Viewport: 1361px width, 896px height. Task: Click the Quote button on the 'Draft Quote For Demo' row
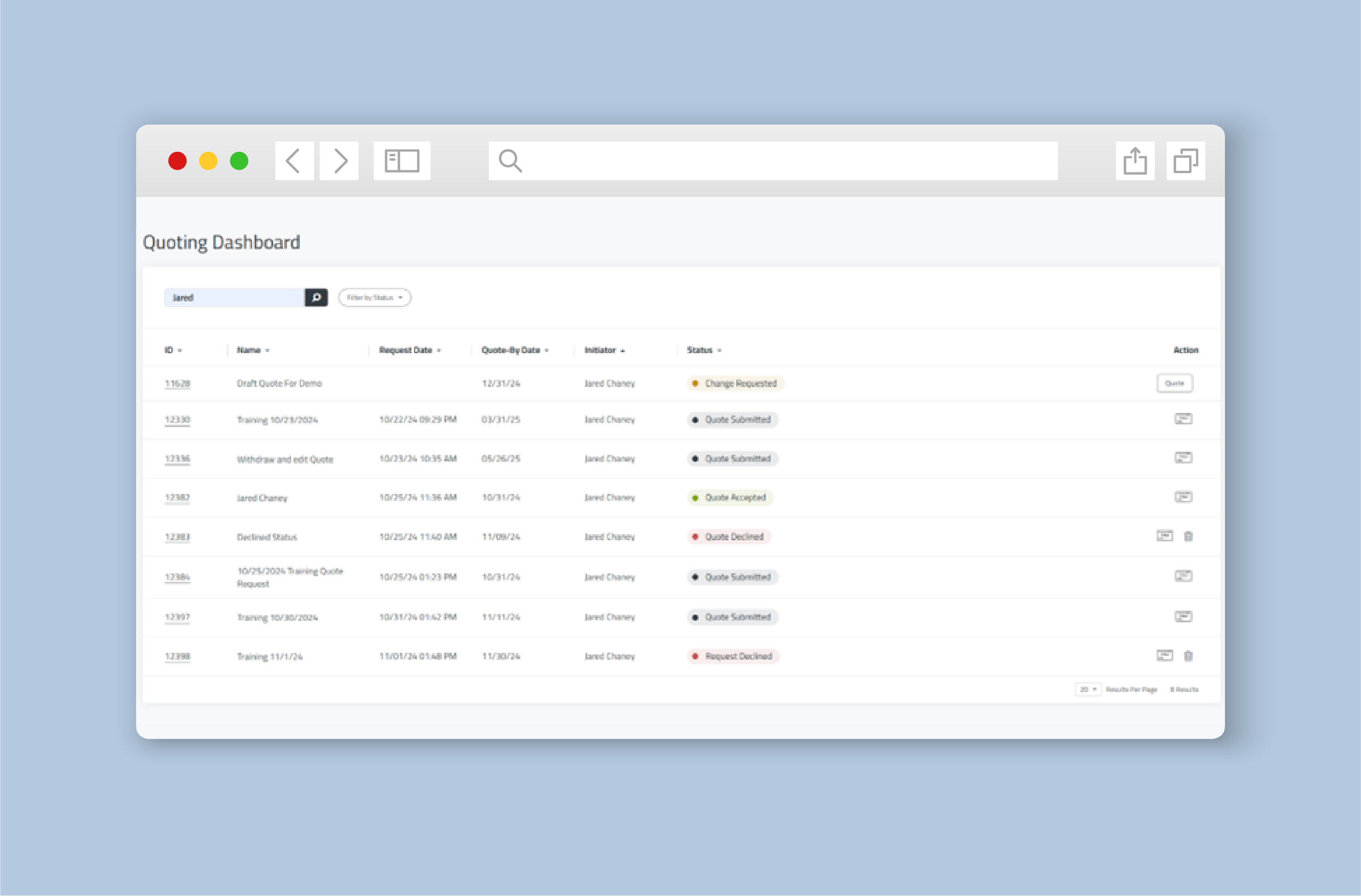point(1174,383)
